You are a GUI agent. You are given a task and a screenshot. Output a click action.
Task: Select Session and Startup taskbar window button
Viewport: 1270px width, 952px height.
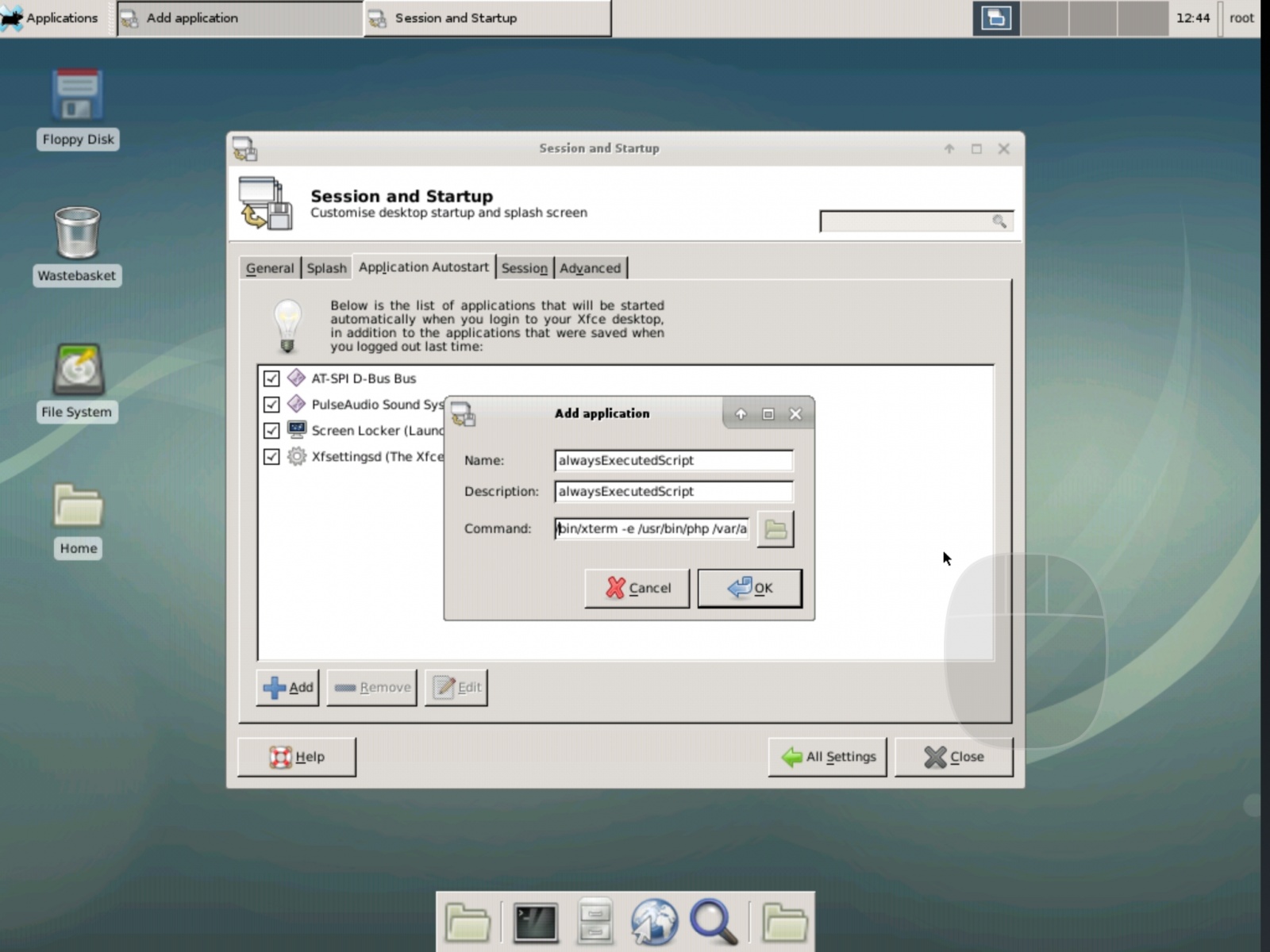click(x=487, y=17)
